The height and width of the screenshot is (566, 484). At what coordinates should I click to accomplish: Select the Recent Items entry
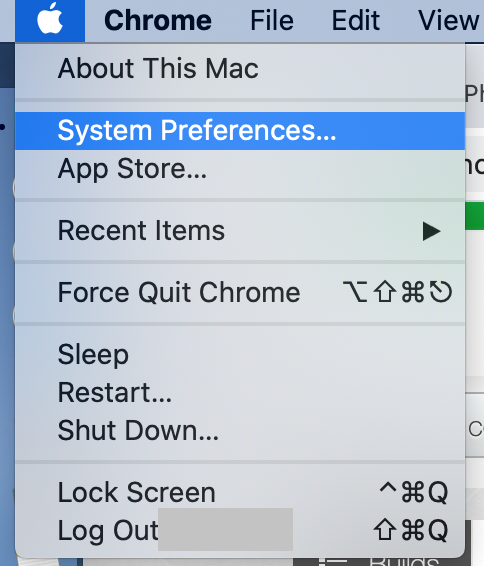240,231
